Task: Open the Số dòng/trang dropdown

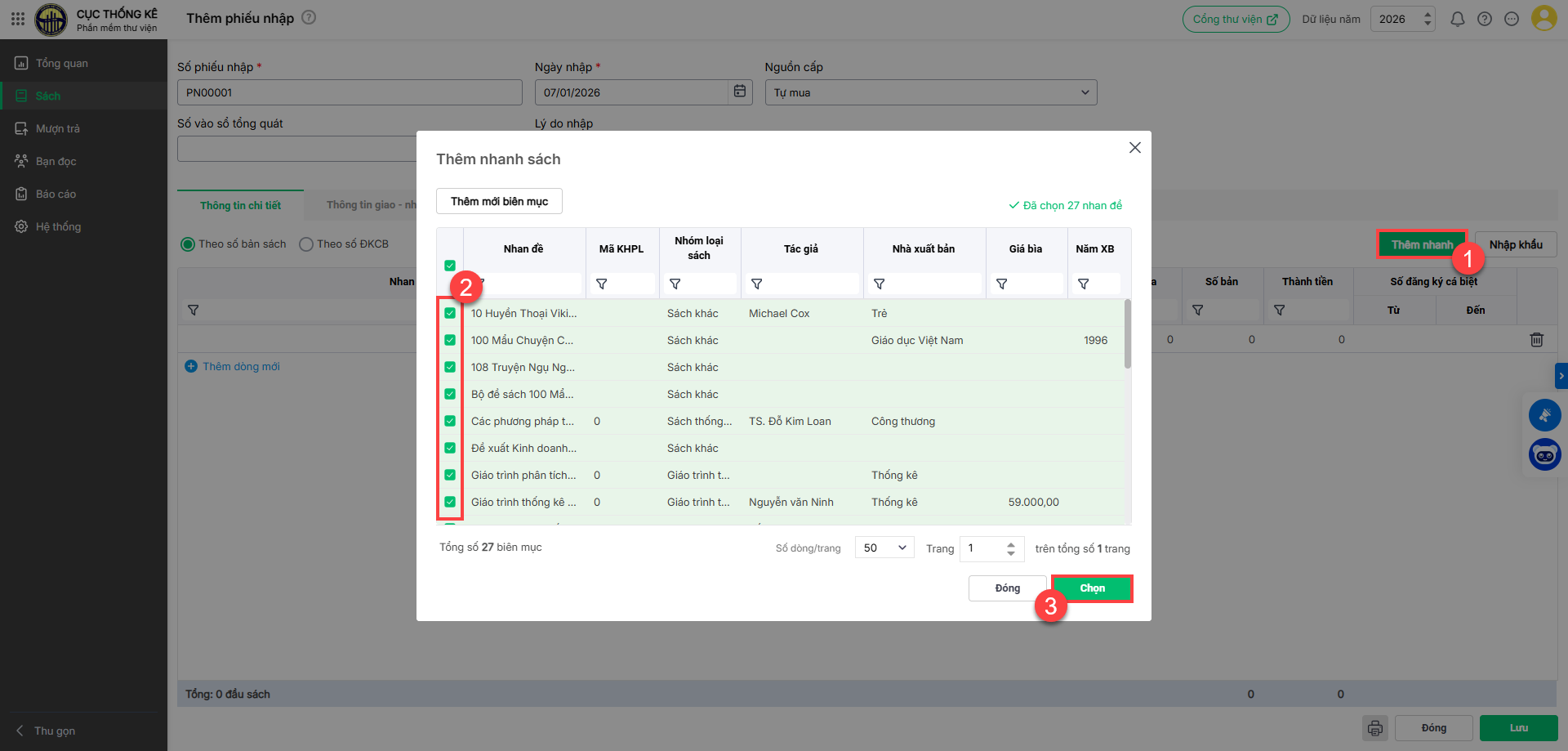Action: click(884, 548)
